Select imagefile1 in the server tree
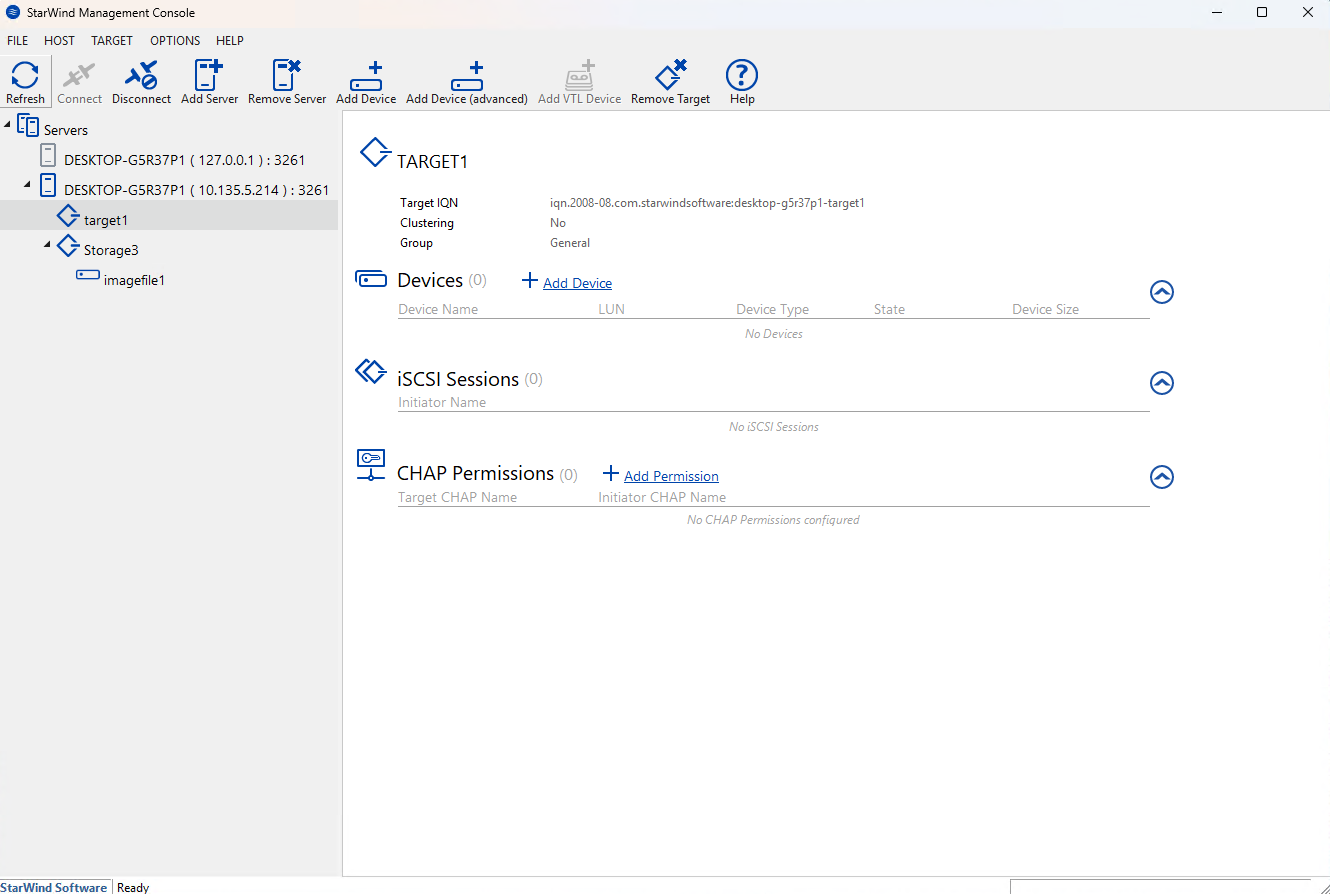1330x894 pixels. coord(134,280)
